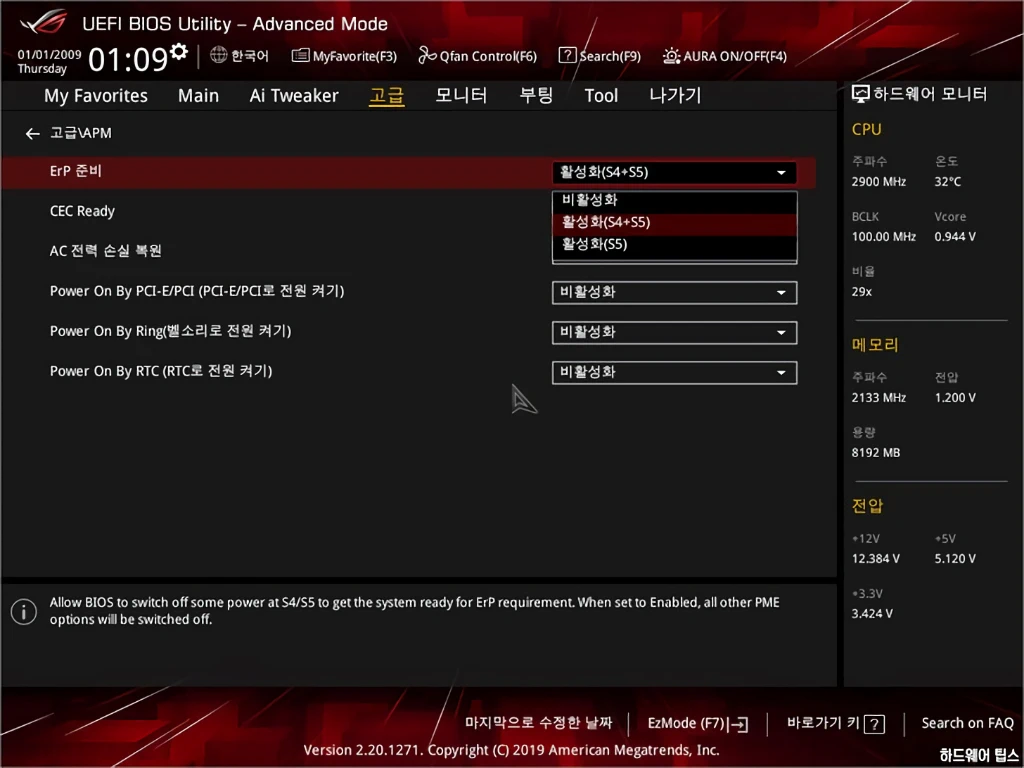Open Search(F9) tool

[x=600, y=56]
